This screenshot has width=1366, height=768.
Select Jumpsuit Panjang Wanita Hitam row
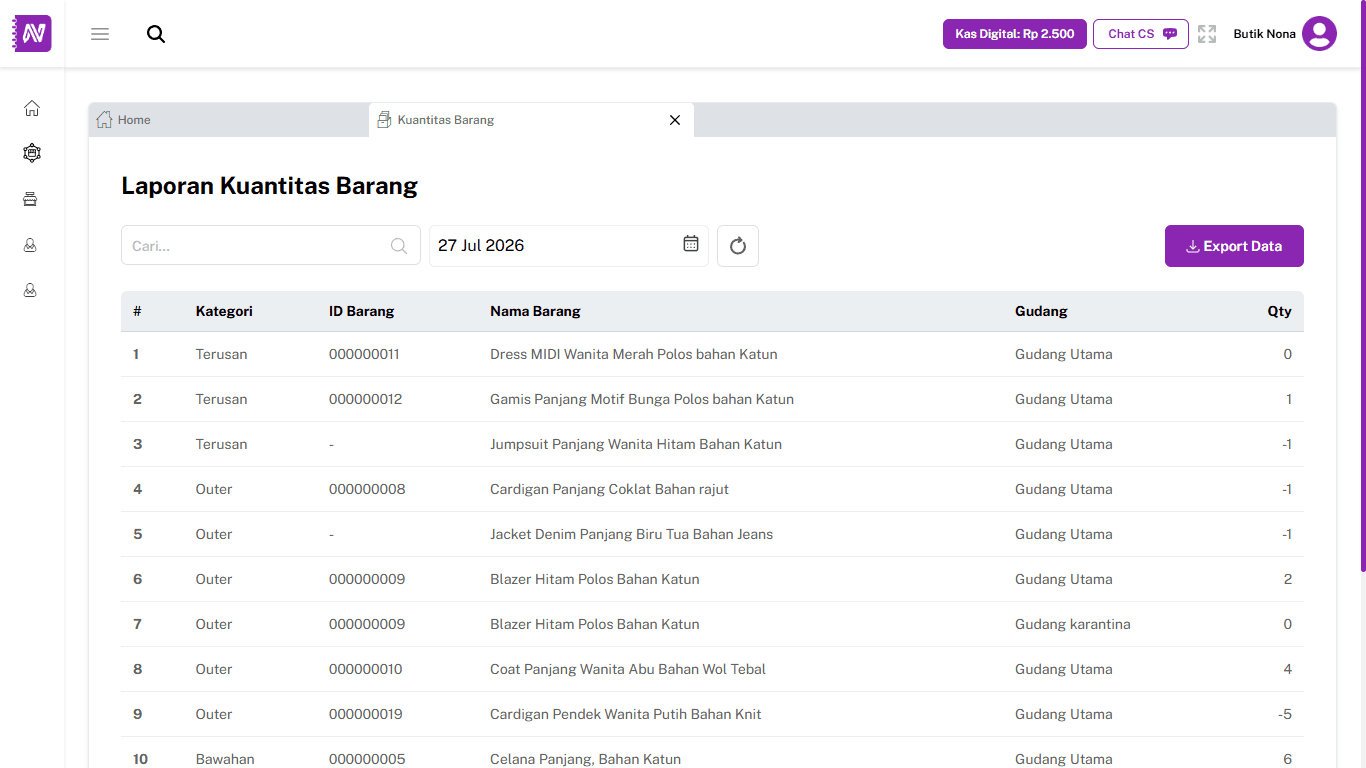click(x=712, y=444)
